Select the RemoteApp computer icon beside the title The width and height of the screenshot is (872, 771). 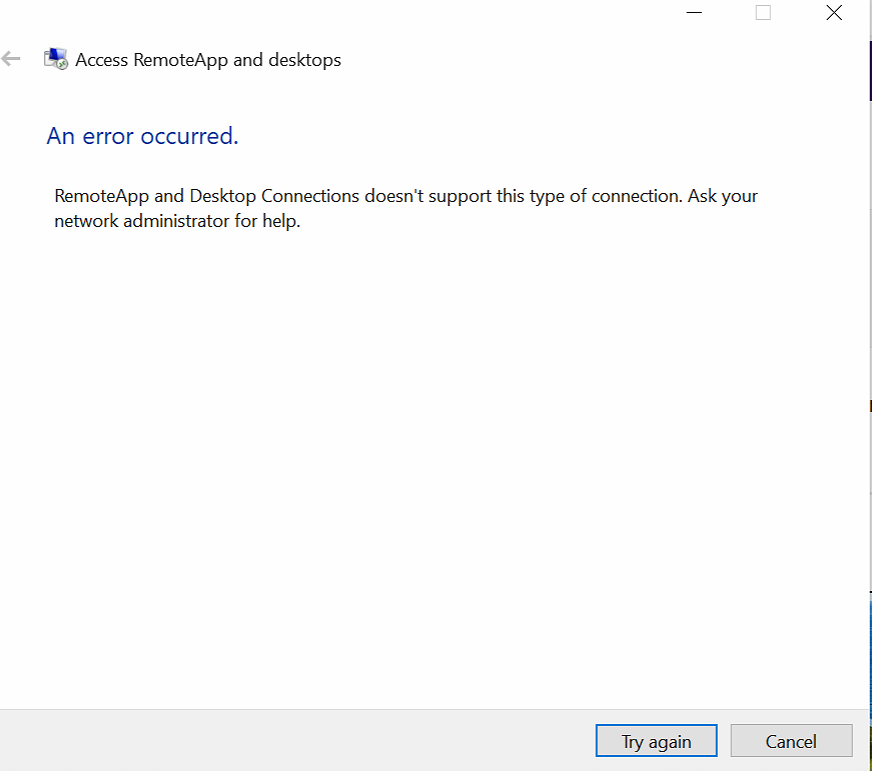[55, 59]
